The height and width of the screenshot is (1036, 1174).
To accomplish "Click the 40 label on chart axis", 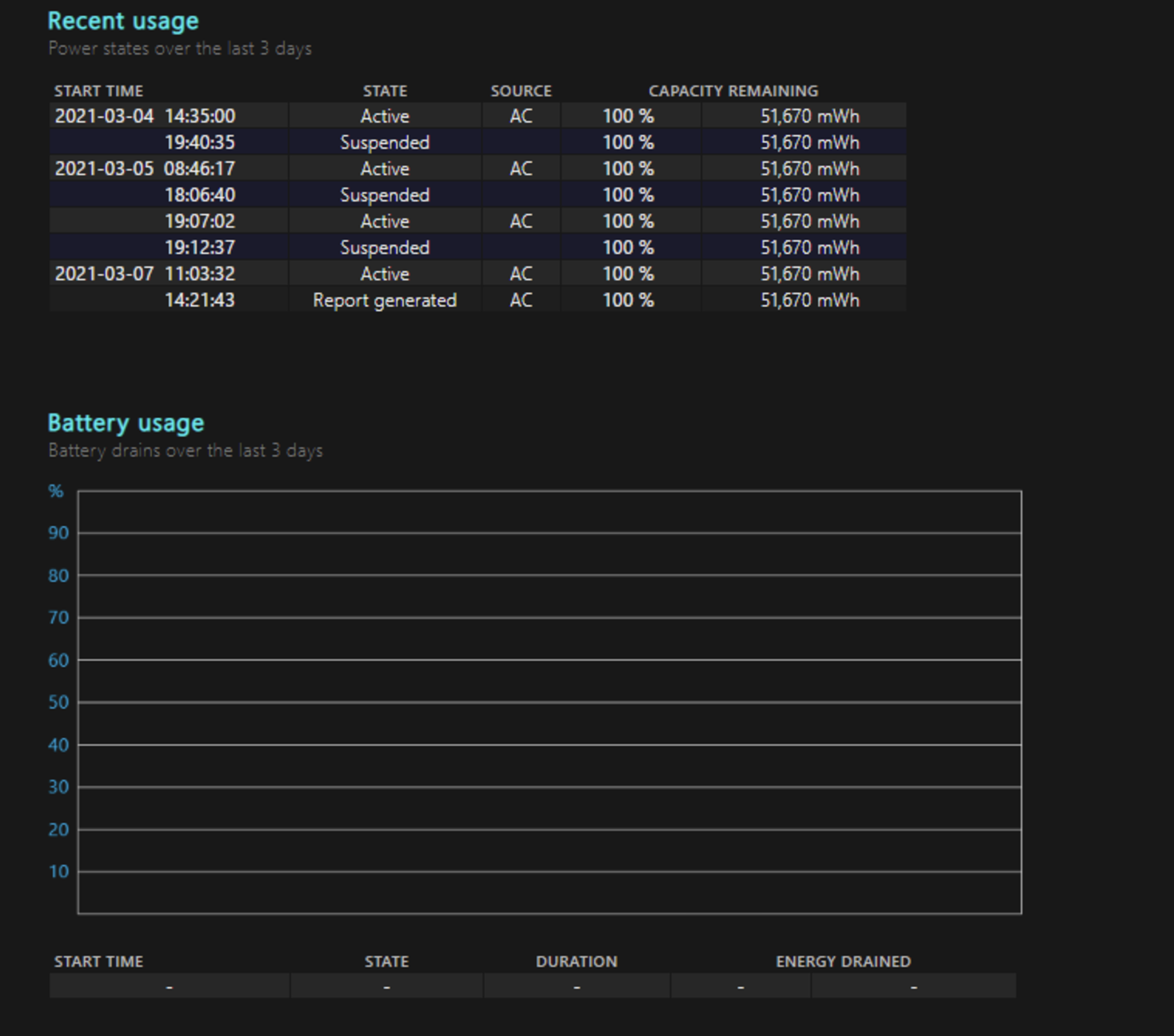I will pos(58,745).
